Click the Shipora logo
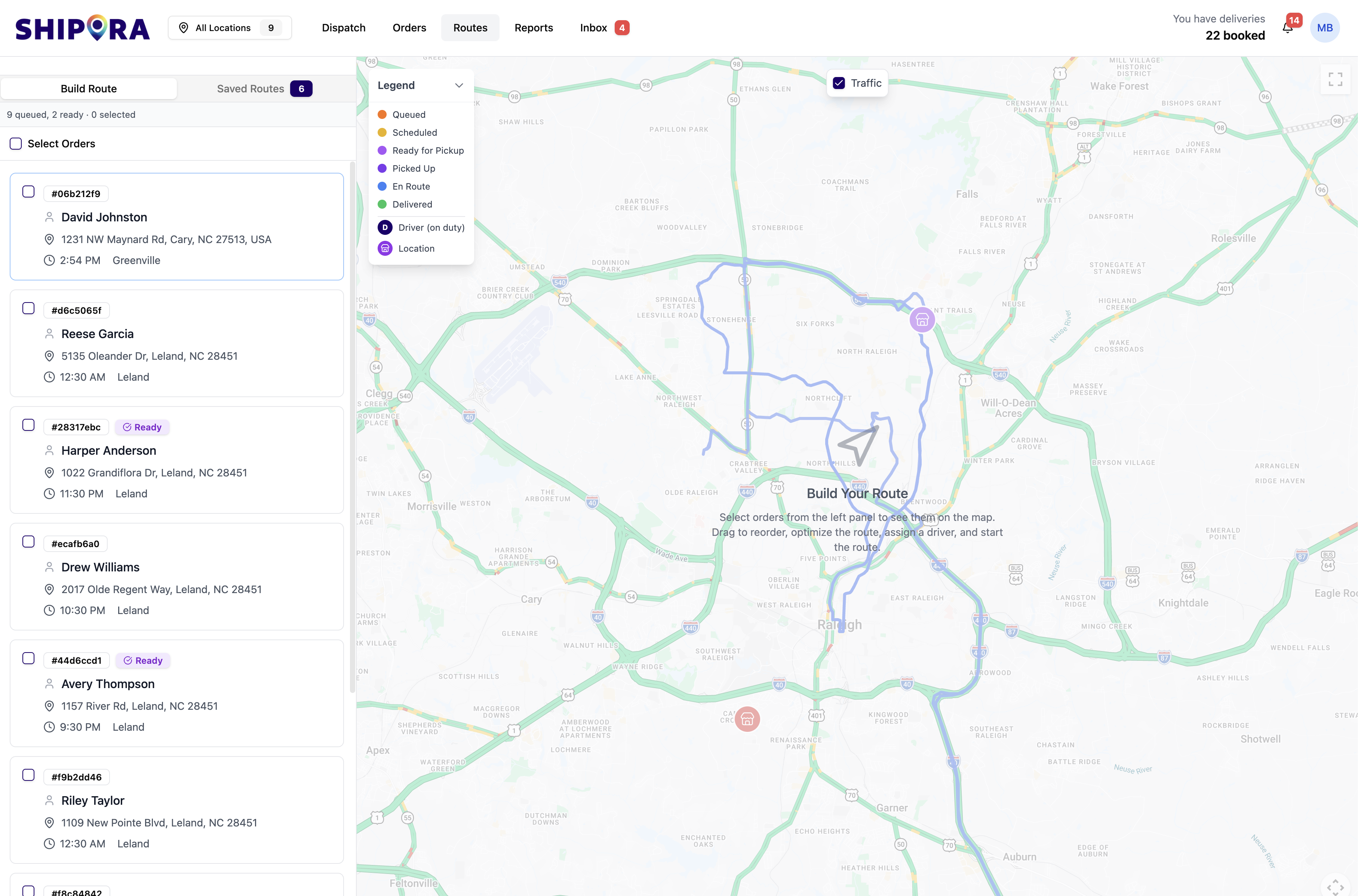The width and height of the screenshot is (1358, 896). [82, 28]
